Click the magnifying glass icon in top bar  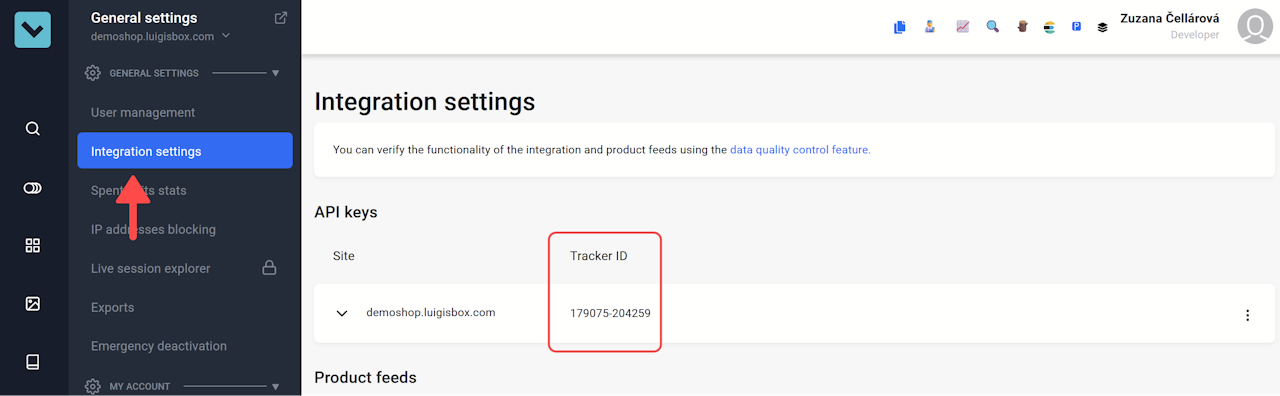(992, 27)
